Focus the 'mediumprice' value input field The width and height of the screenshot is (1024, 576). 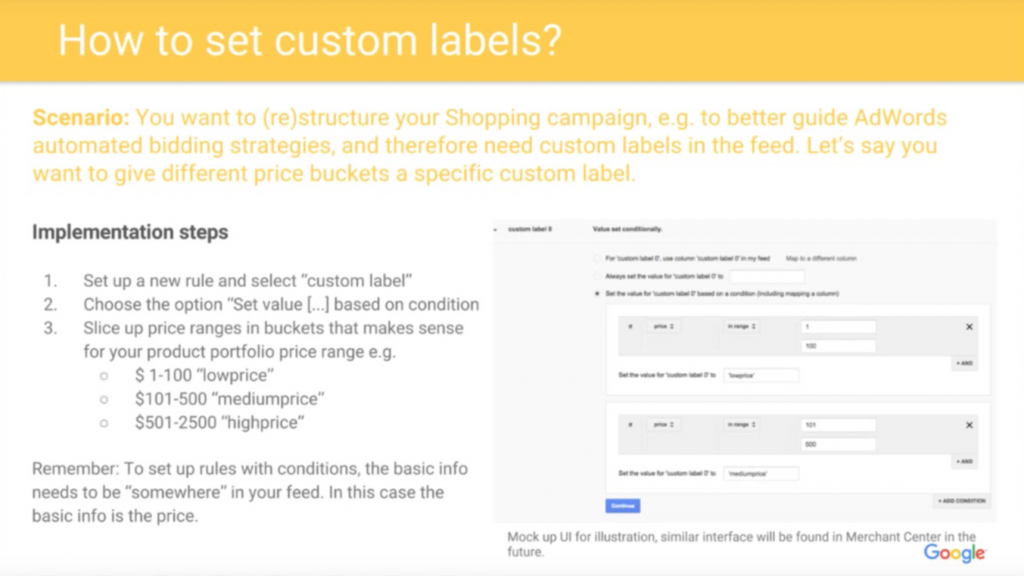761,473
